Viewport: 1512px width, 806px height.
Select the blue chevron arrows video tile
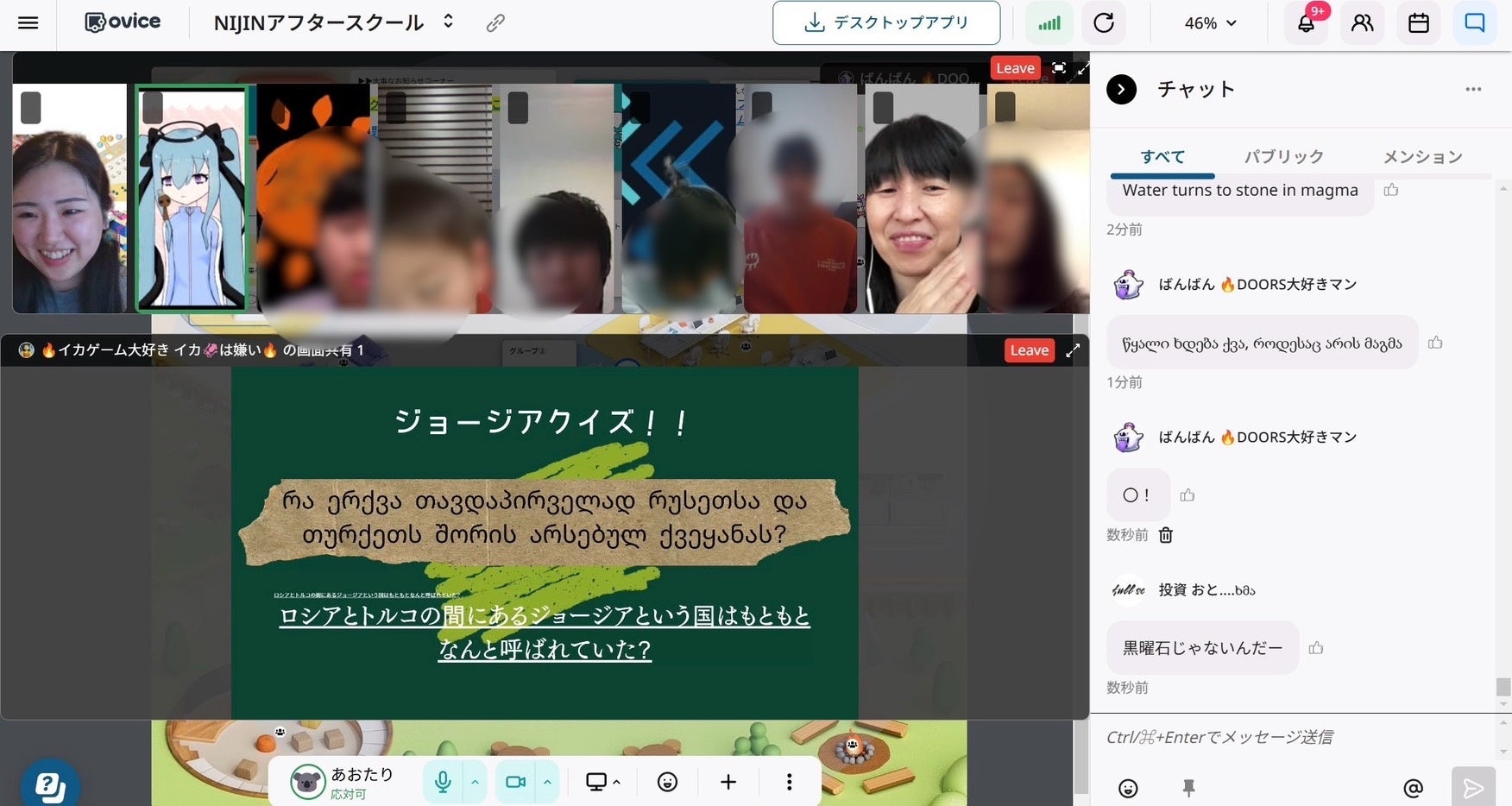click(678, 198)
